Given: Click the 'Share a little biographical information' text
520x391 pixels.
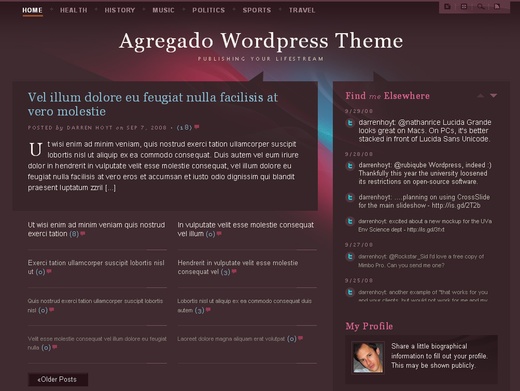Looking at the screenshot, I should (x=439, y=356).
